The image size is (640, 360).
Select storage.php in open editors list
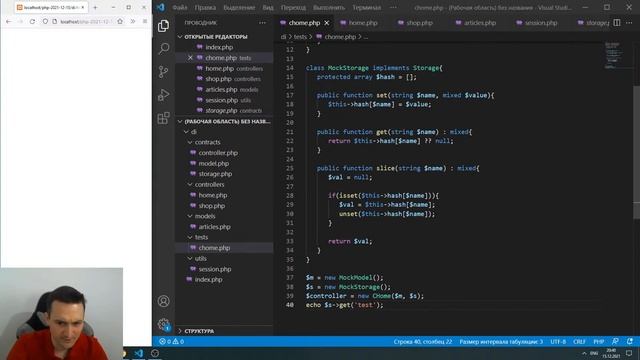coord(224,111)
